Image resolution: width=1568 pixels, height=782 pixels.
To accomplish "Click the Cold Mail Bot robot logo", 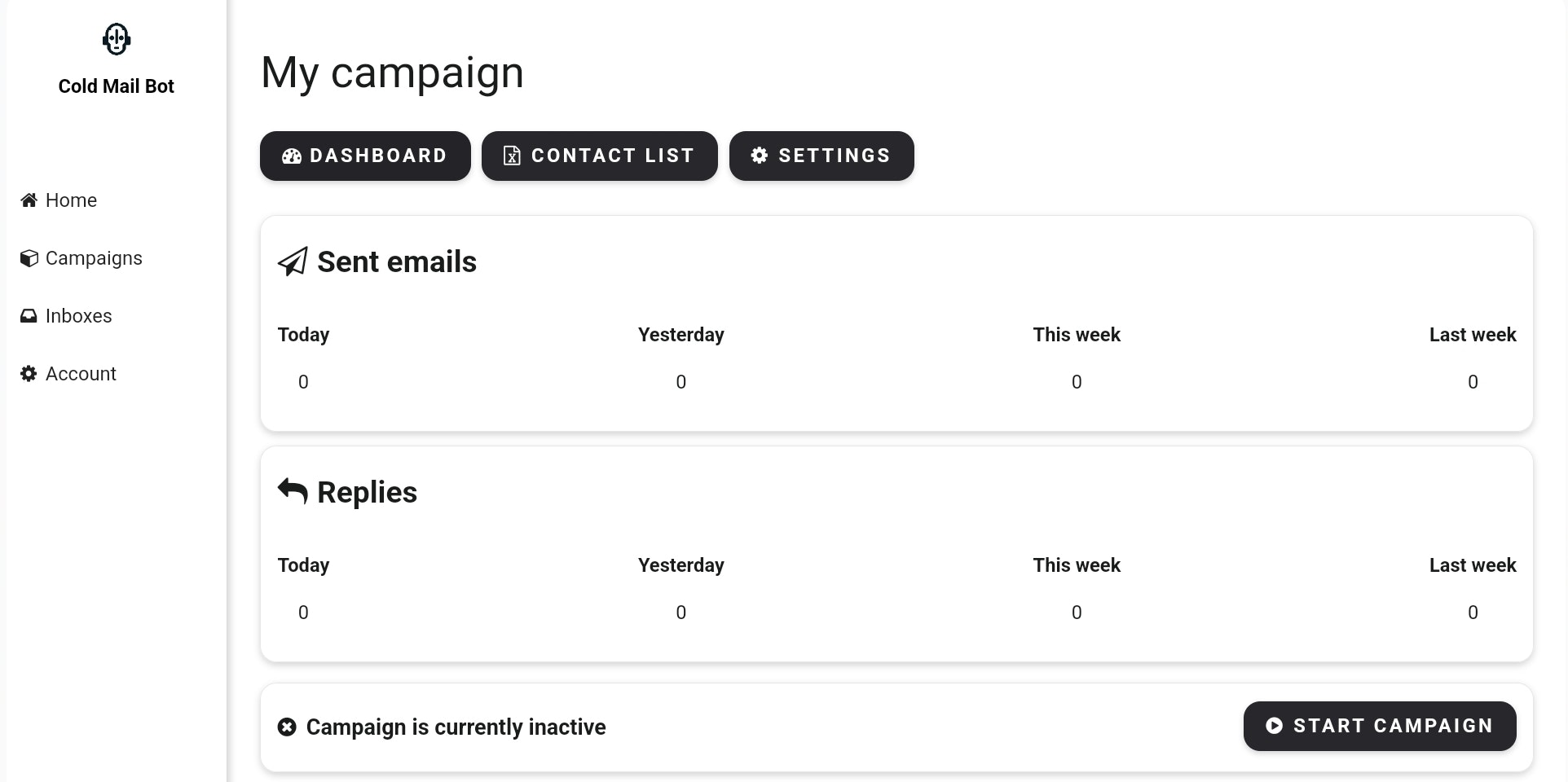I will (x=117, y=39).
